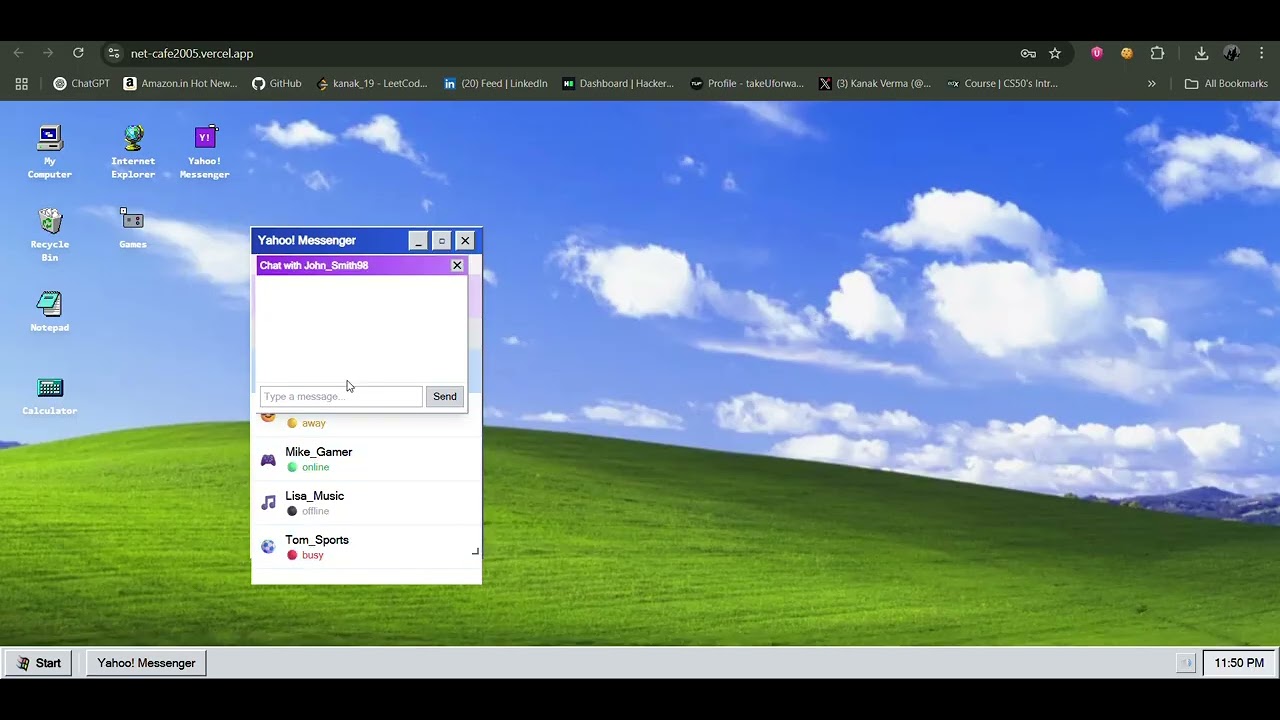Select contact Mike_Gamer
The width and height of the screenshot is (1280, 720).
click(366, 459)
